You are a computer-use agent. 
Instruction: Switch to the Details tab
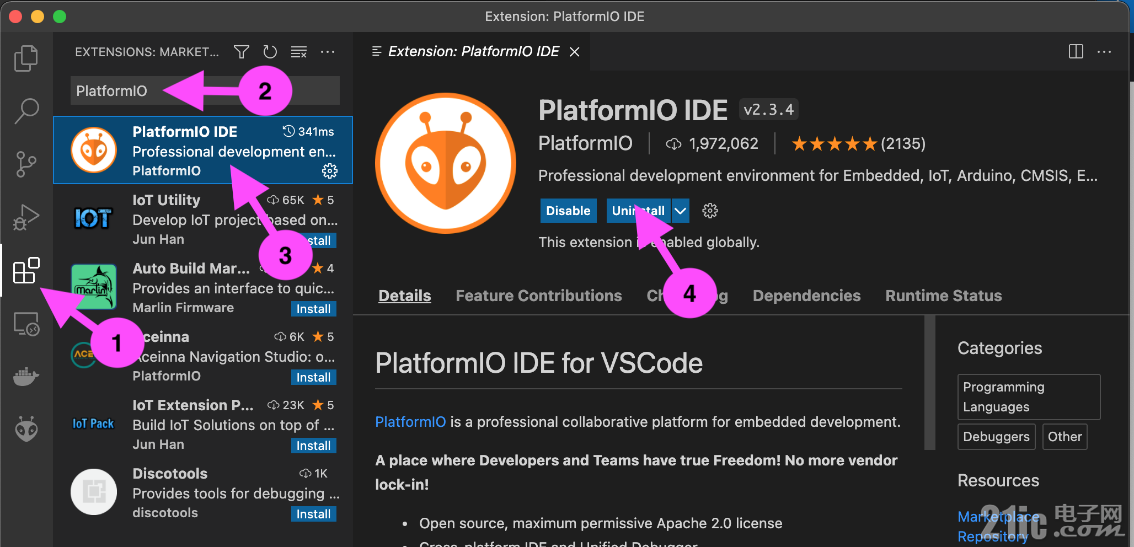405,295
